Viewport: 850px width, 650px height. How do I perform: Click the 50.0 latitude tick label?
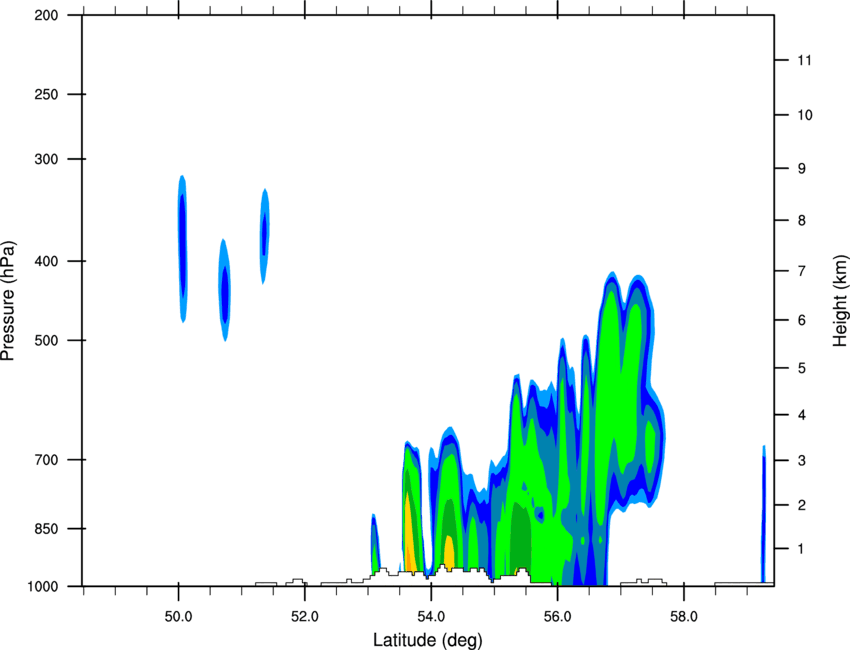click(178, 617)
